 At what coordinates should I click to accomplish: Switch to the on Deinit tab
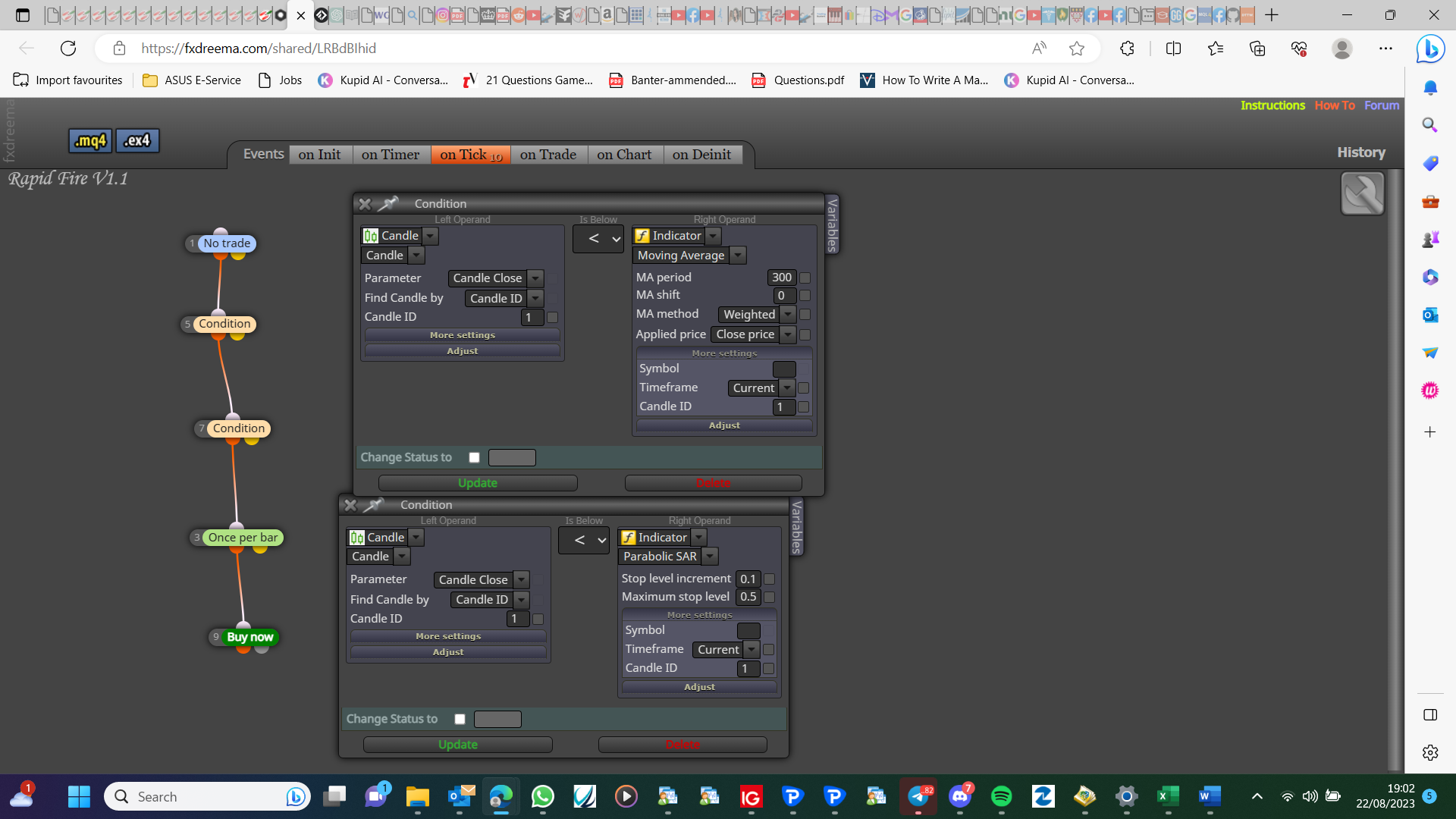[x=702, y=155]
